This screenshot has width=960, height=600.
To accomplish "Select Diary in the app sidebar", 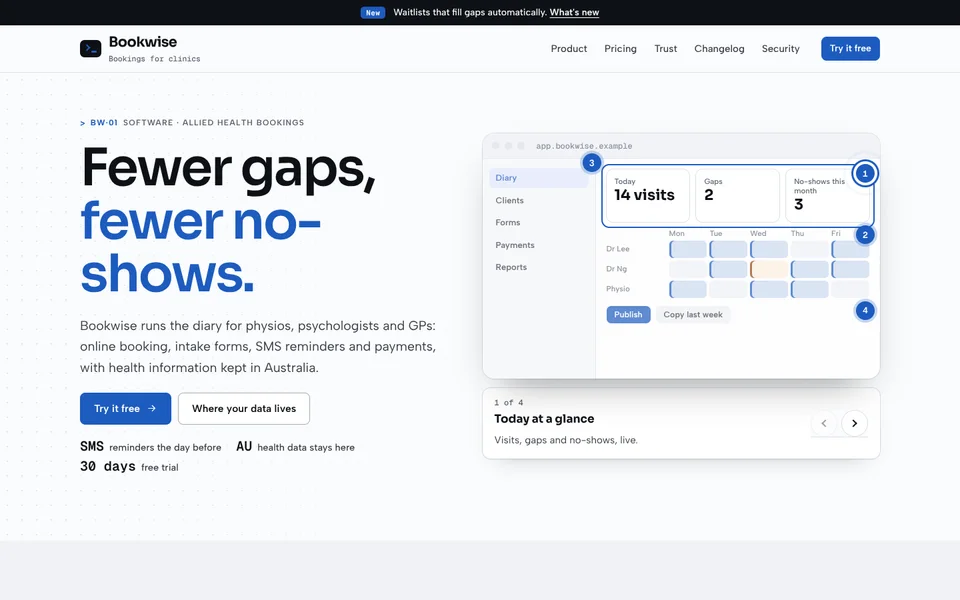I will [x=539, y=178].
